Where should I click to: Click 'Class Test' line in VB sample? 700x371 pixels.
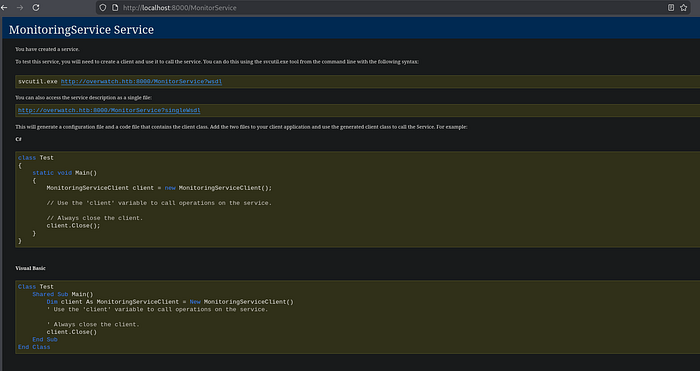tap(36, 287)
